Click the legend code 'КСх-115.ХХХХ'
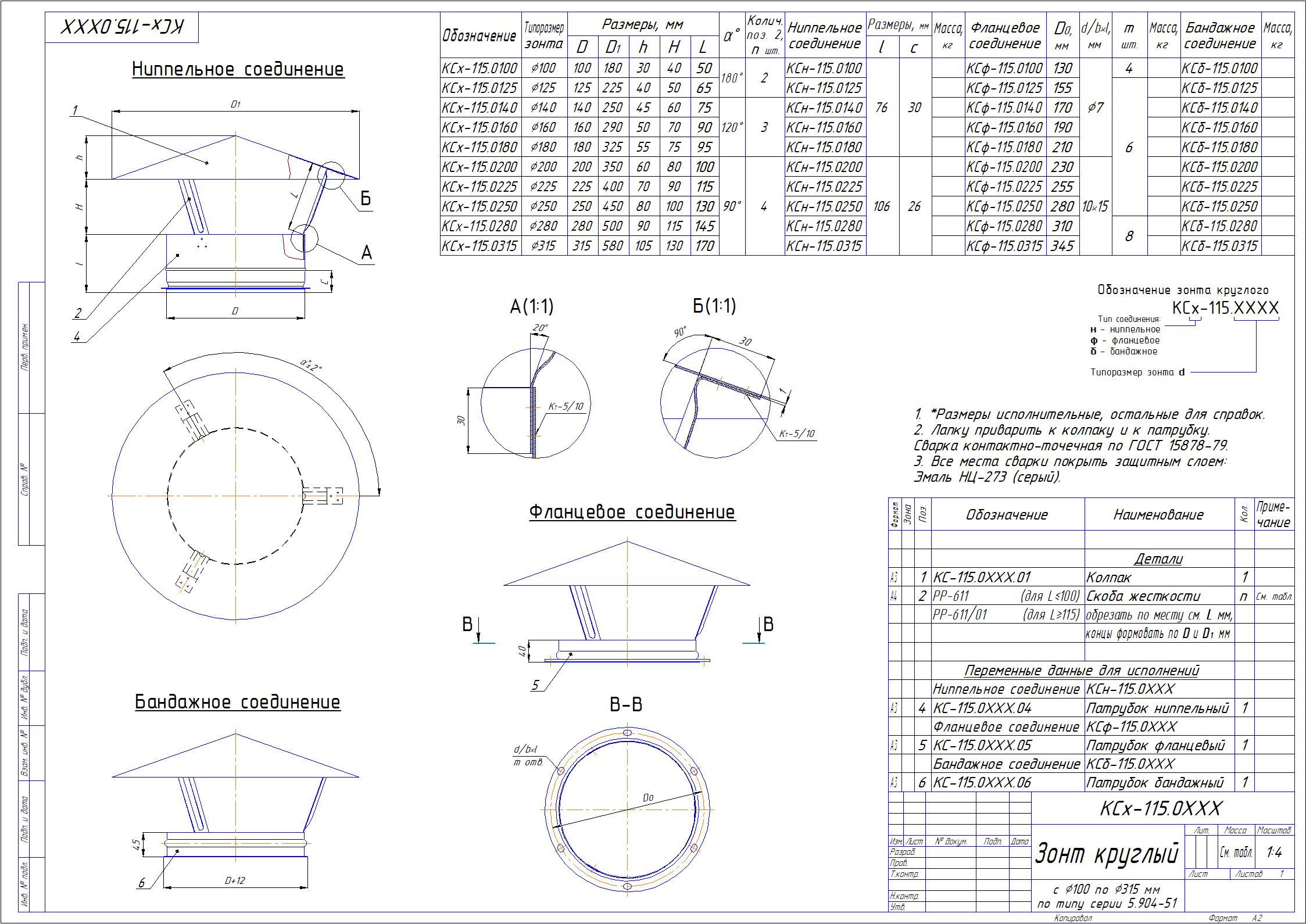1306x924 pixels. tap(1226, 308)
